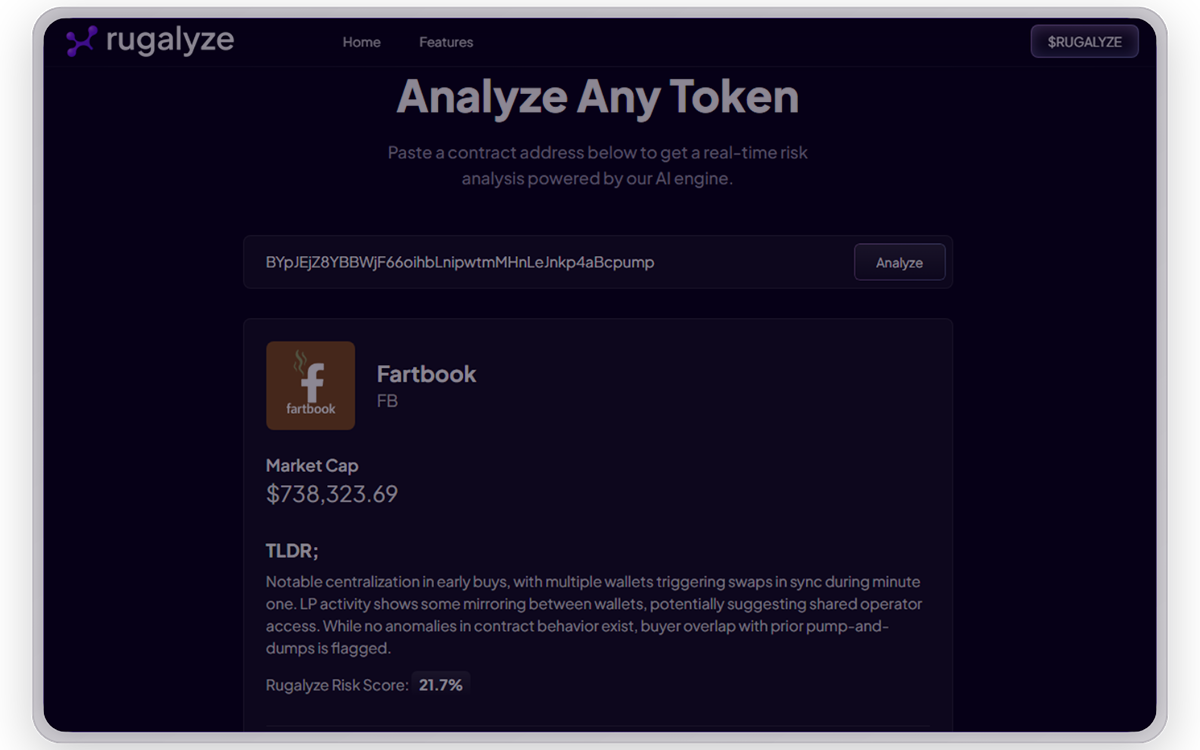Click the Market Cap label

click(x=312, y=465)
